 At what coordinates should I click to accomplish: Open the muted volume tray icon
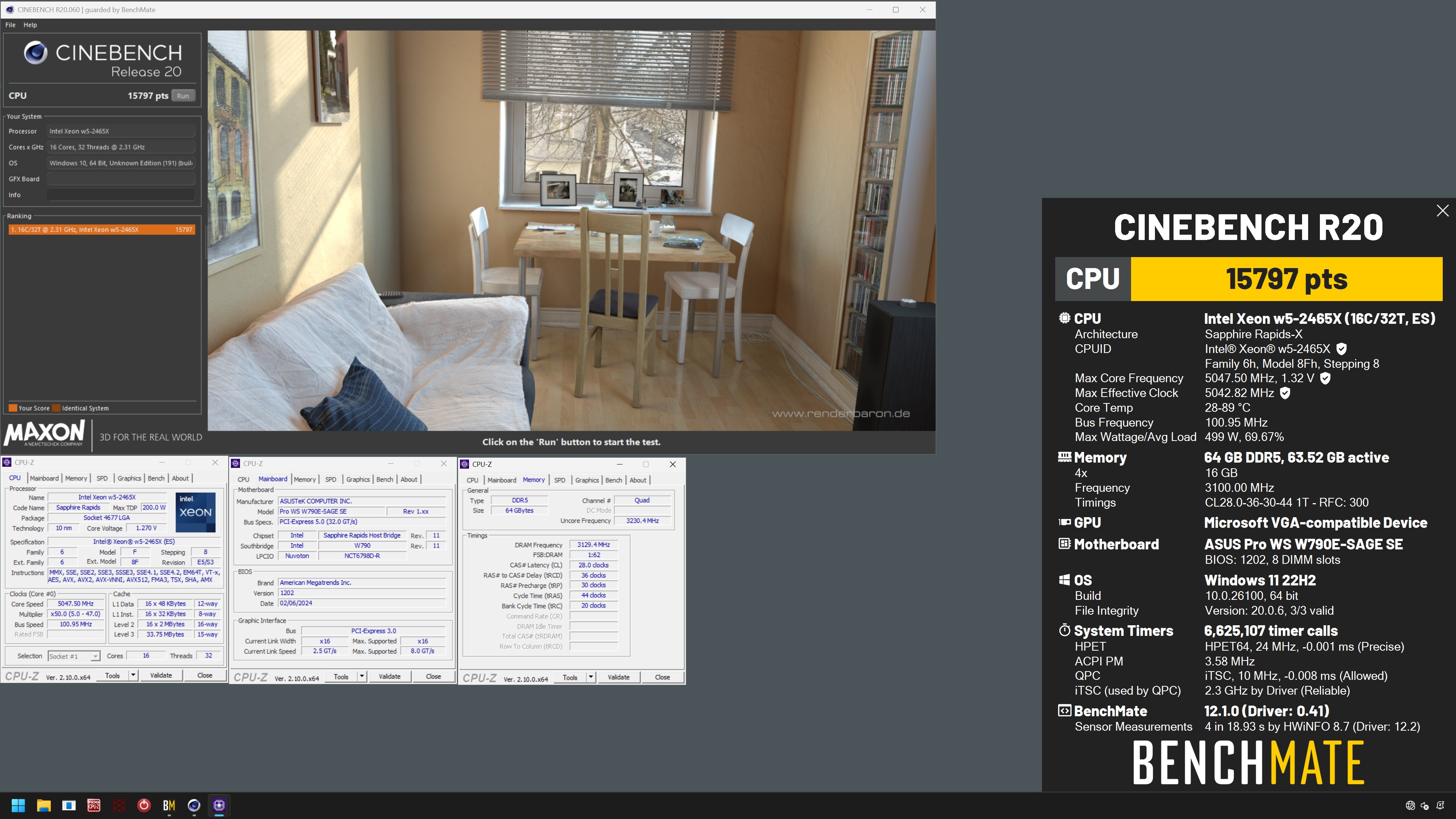(x=1425, y=805)
